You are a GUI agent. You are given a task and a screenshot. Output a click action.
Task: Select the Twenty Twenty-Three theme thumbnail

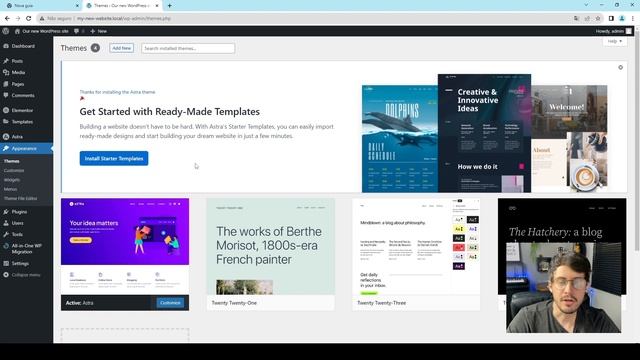(416, 247)
